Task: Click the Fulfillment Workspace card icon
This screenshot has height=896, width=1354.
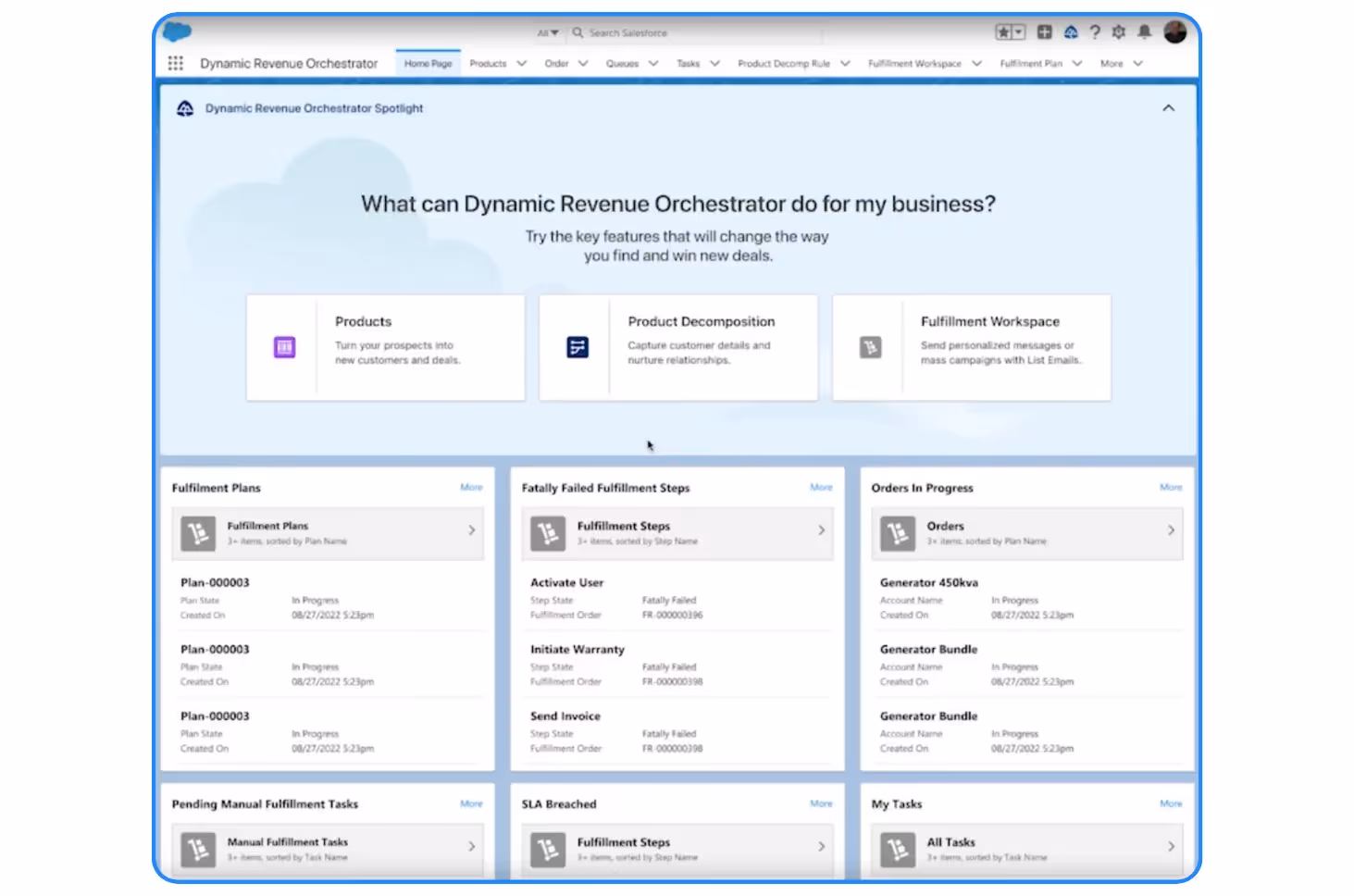Action: [870, 347]
